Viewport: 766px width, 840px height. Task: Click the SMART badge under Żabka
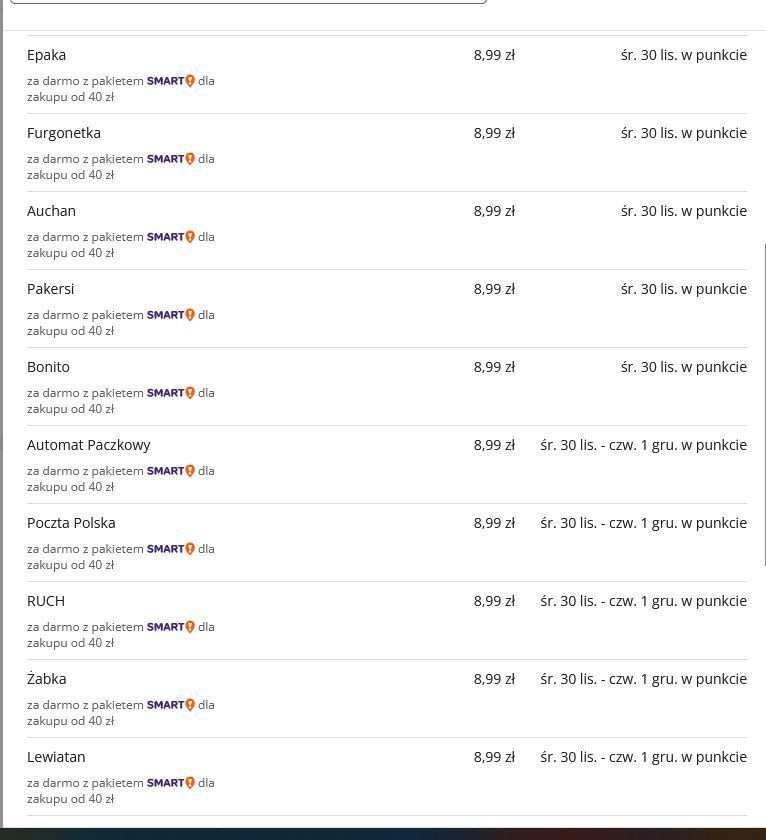click(x=170, y=705)
